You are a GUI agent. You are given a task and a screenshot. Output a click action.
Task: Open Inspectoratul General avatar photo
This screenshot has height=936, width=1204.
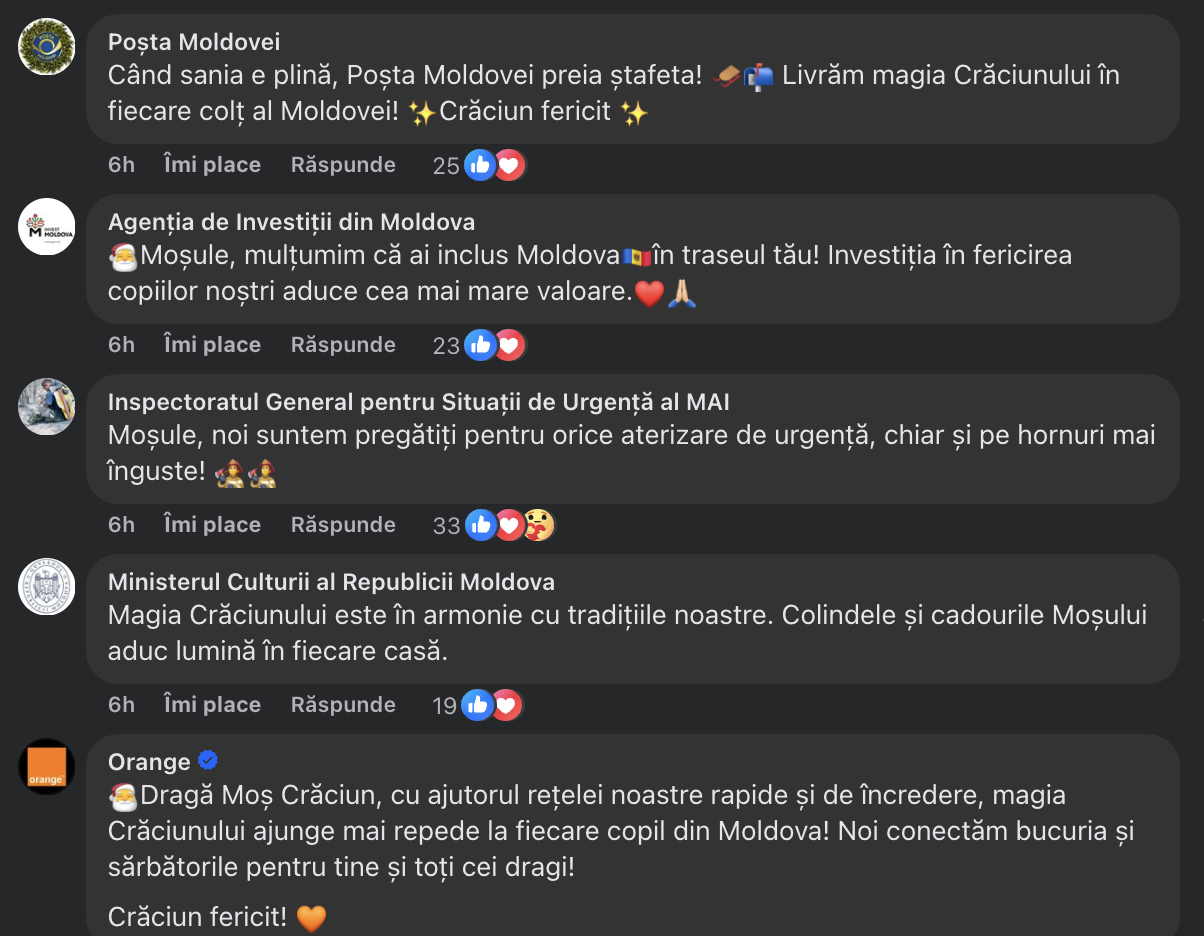pos(47,406)
